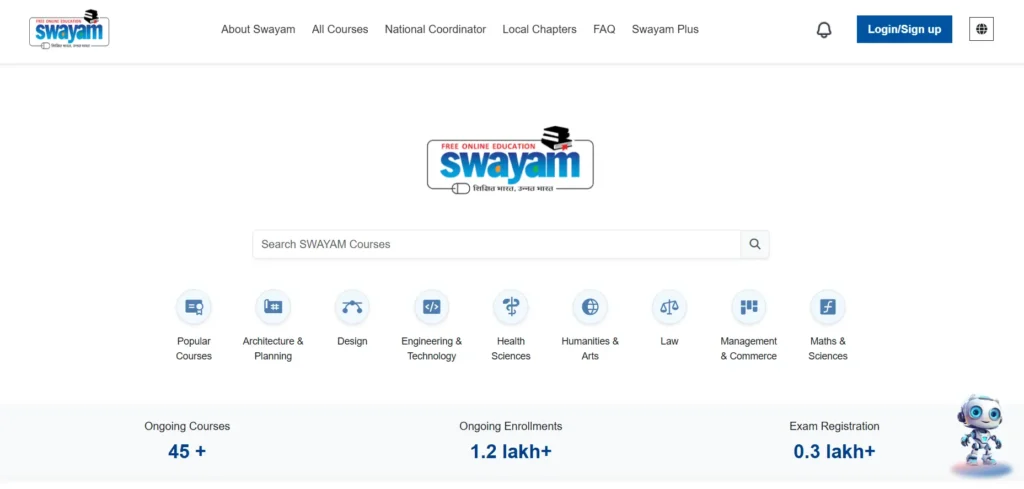Open the FAQ page
Screen dimensions: 1024x489
pyautogui.click(x=604, y=29)
